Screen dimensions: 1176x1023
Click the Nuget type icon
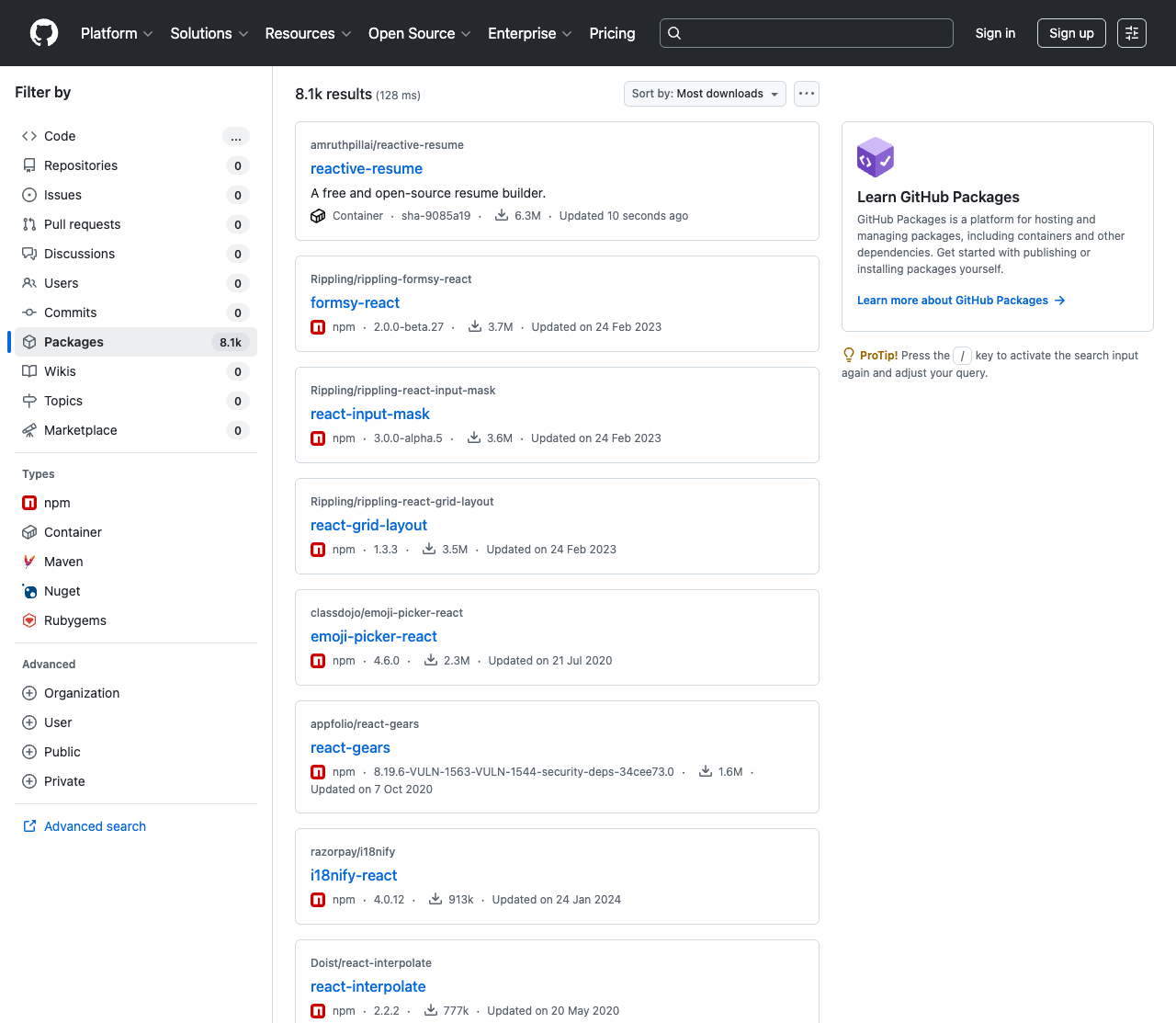click(29, 591)
